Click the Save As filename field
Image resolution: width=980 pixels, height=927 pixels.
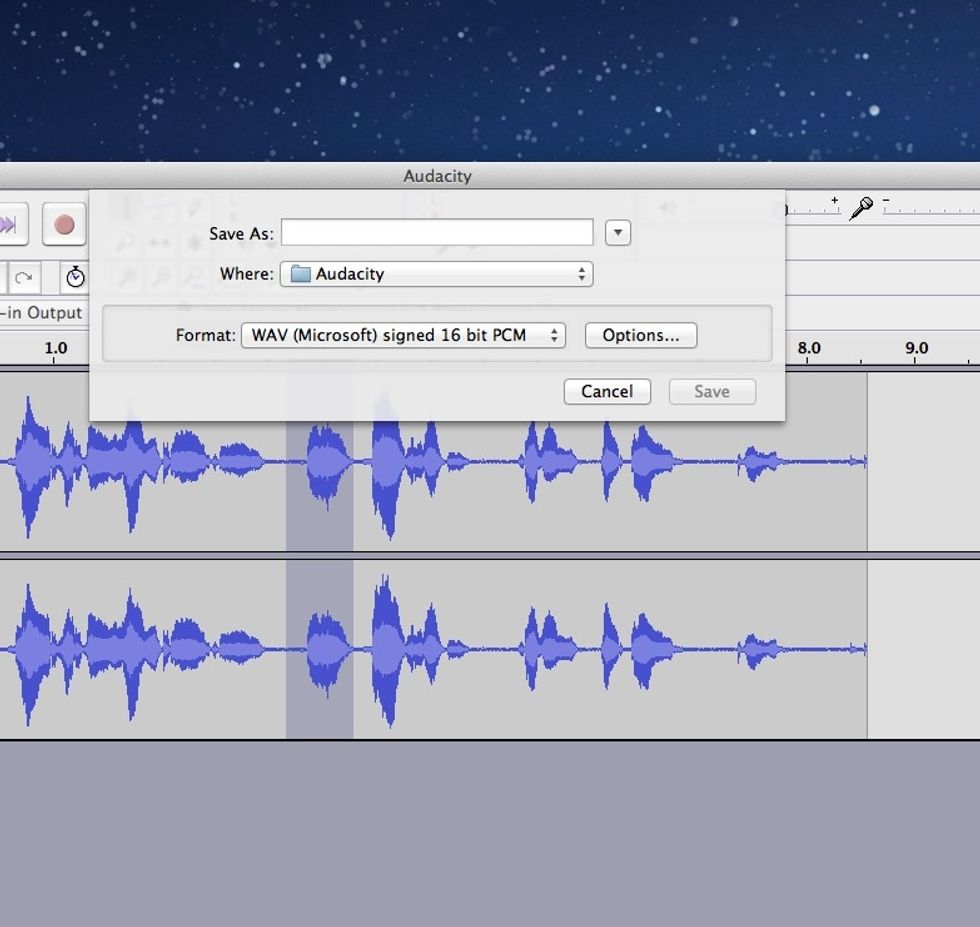tap(437, 233)
